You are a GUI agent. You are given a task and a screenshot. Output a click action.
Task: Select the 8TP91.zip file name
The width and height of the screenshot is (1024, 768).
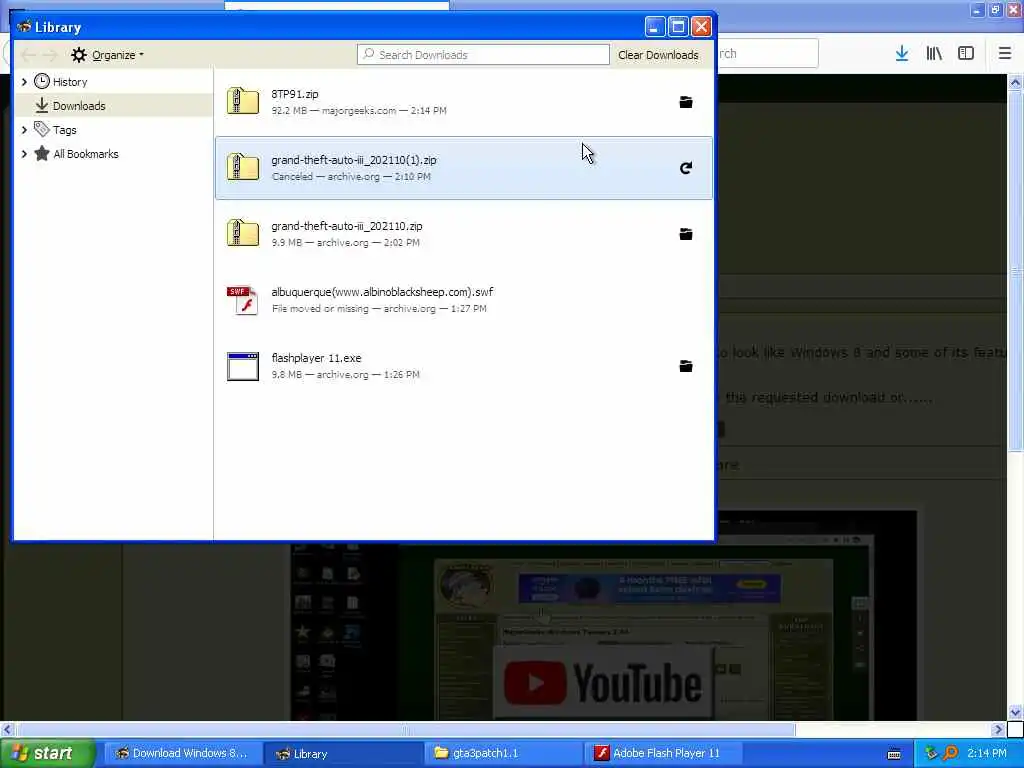(295, 94)
